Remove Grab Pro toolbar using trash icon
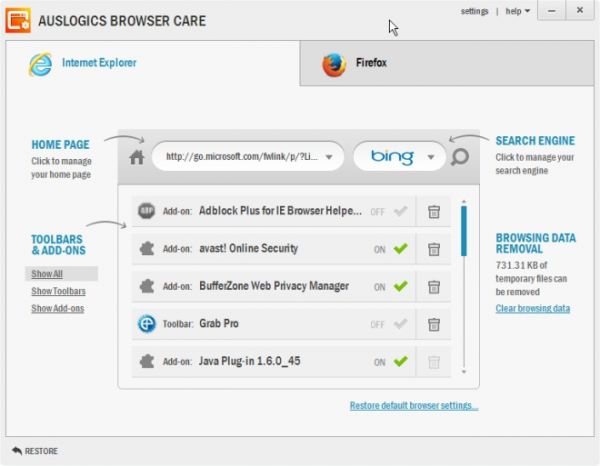The width and height of the screenshot is (600, 466). pyautogui.click(x=434, y=324)
